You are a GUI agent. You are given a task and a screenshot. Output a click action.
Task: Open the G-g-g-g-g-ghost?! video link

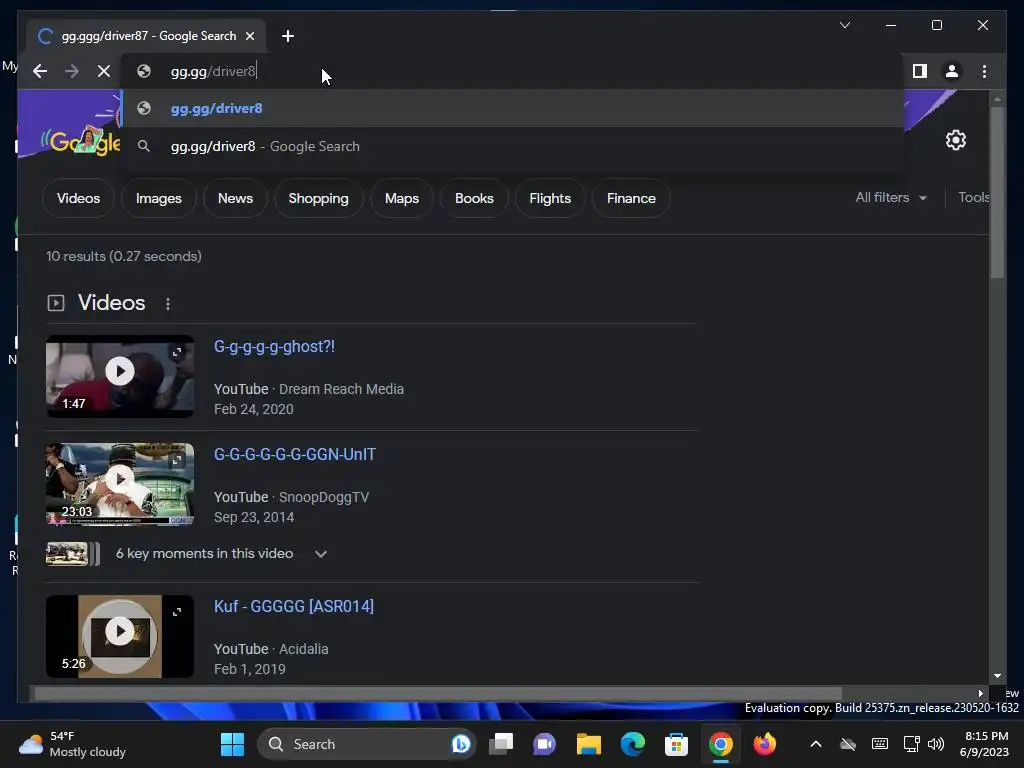coord(274,347)
